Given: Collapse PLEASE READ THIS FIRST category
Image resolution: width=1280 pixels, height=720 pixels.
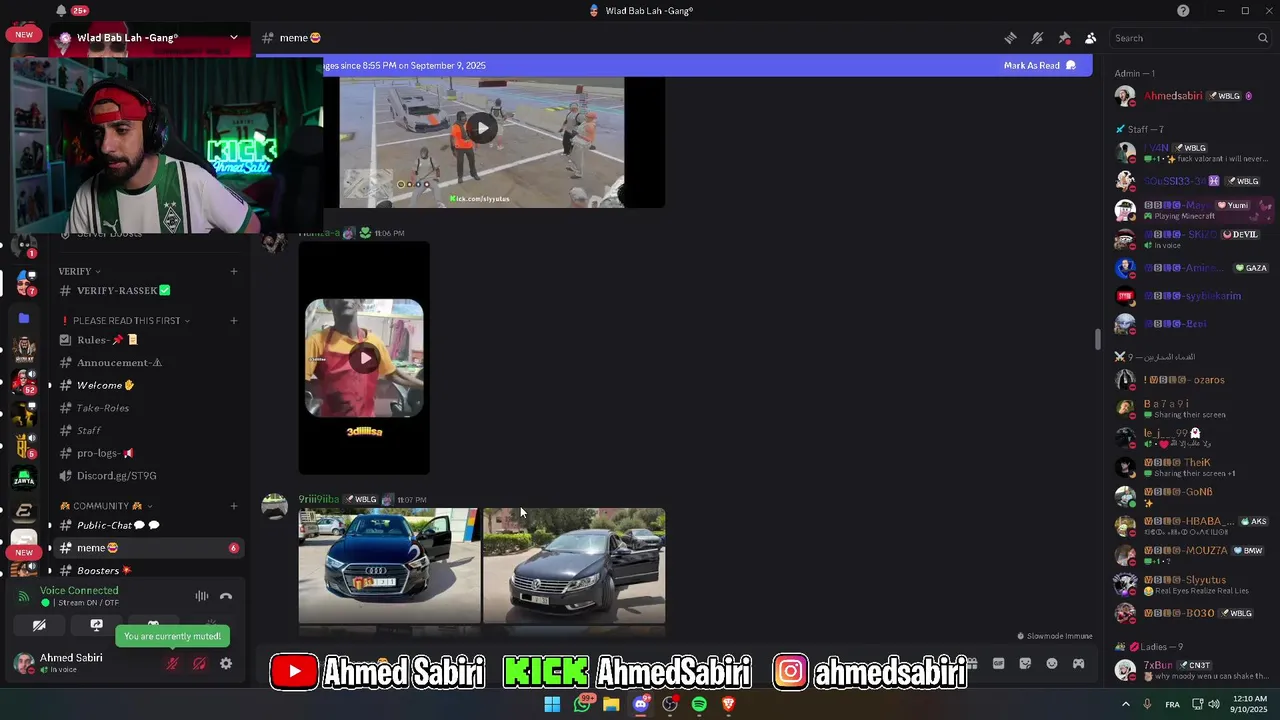Looking at the screenshot, I should (126, 320).
